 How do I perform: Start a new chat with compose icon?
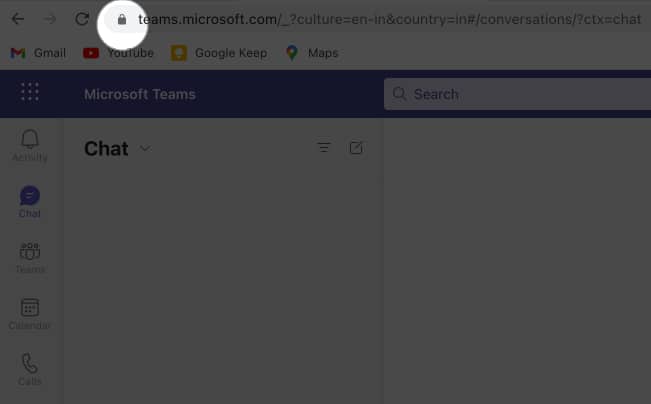tap(356, 147)
